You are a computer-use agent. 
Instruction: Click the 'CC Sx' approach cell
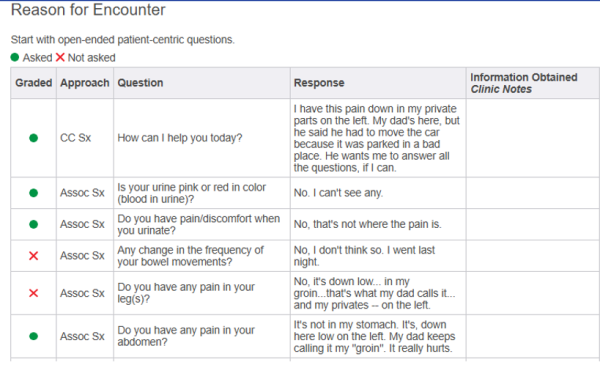click(75, 138)
